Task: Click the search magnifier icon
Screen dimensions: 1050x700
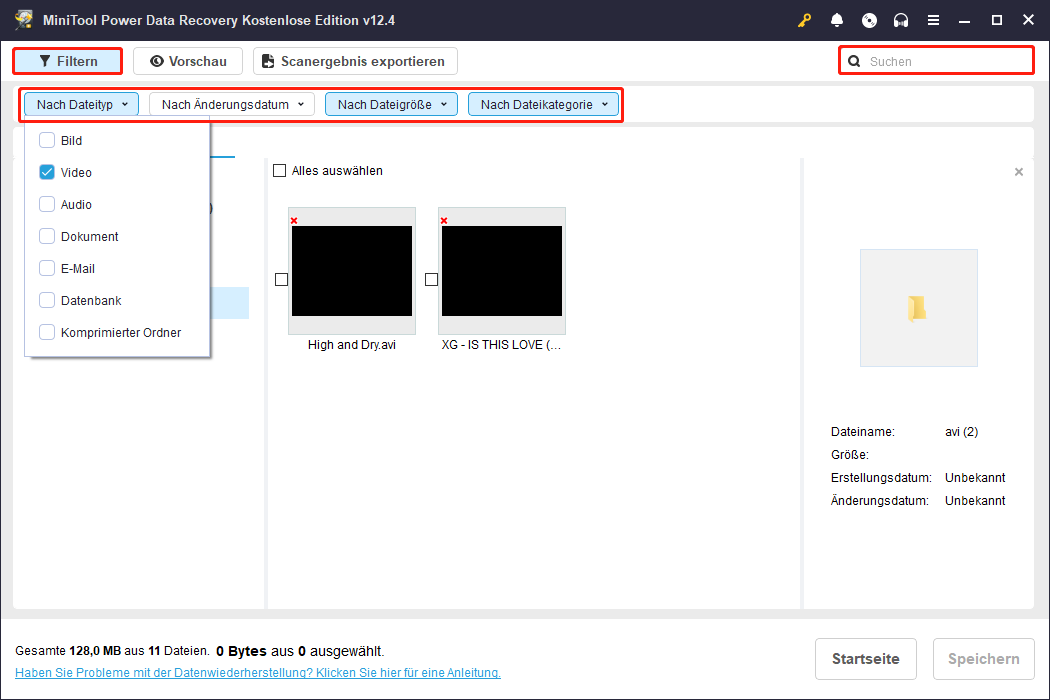Action: pos(854,62)
